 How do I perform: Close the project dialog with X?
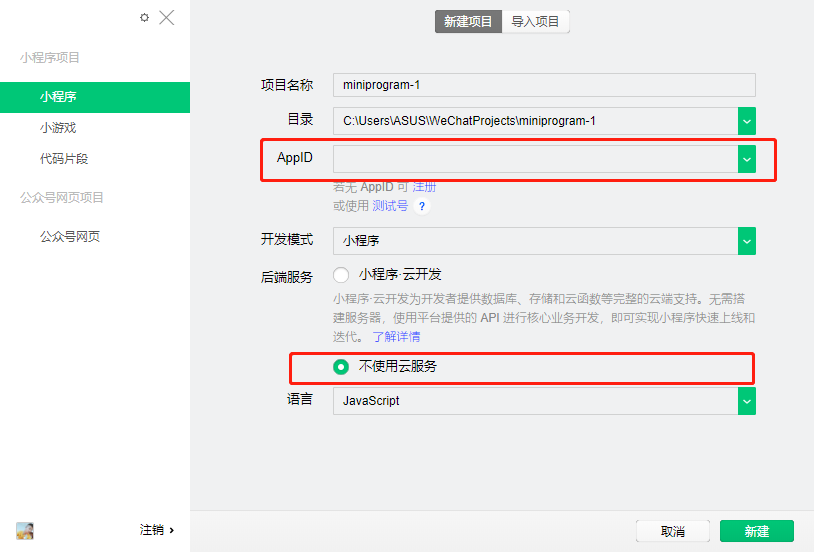(167, 18)
